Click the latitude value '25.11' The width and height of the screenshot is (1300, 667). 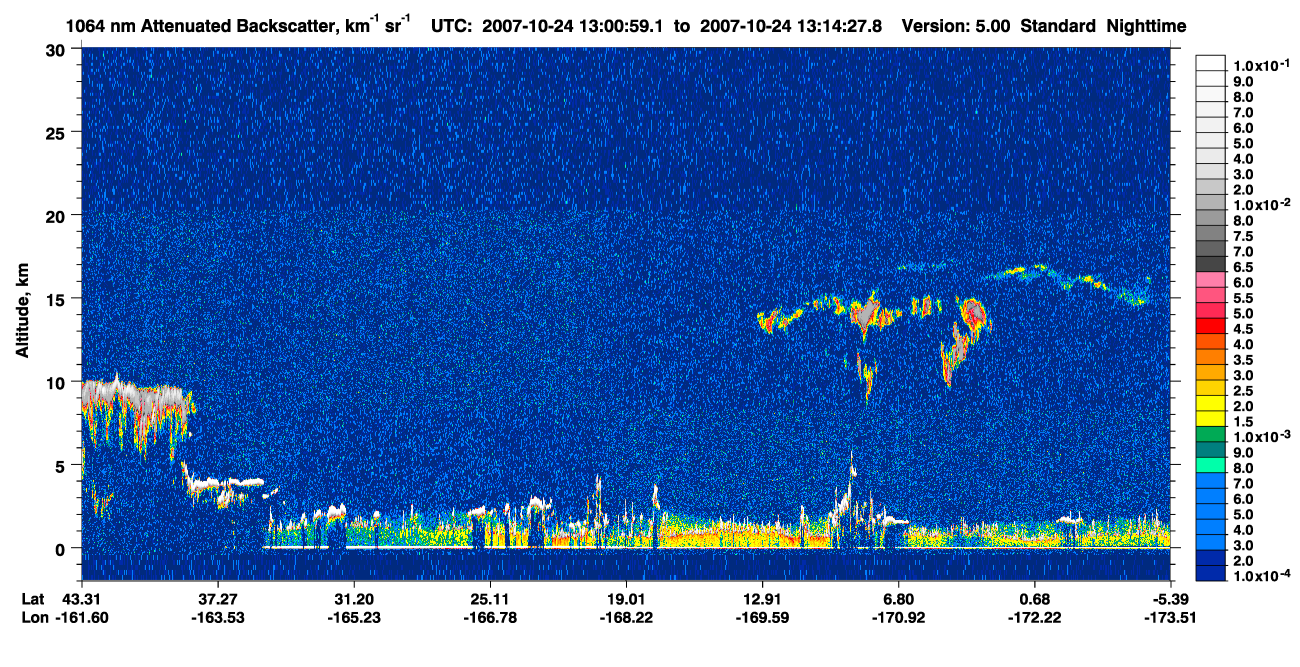point(490,598)
